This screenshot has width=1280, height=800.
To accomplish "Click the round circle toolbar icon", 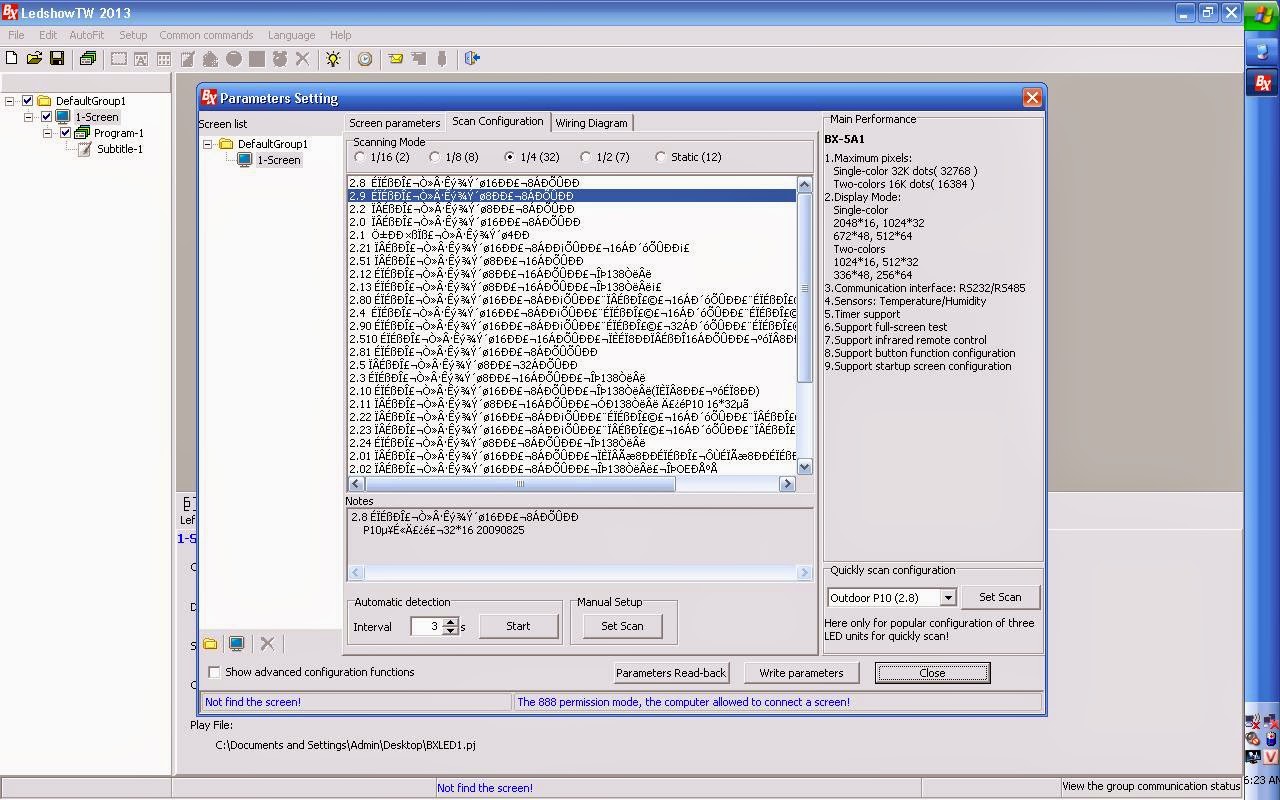I will pos(233,59).
